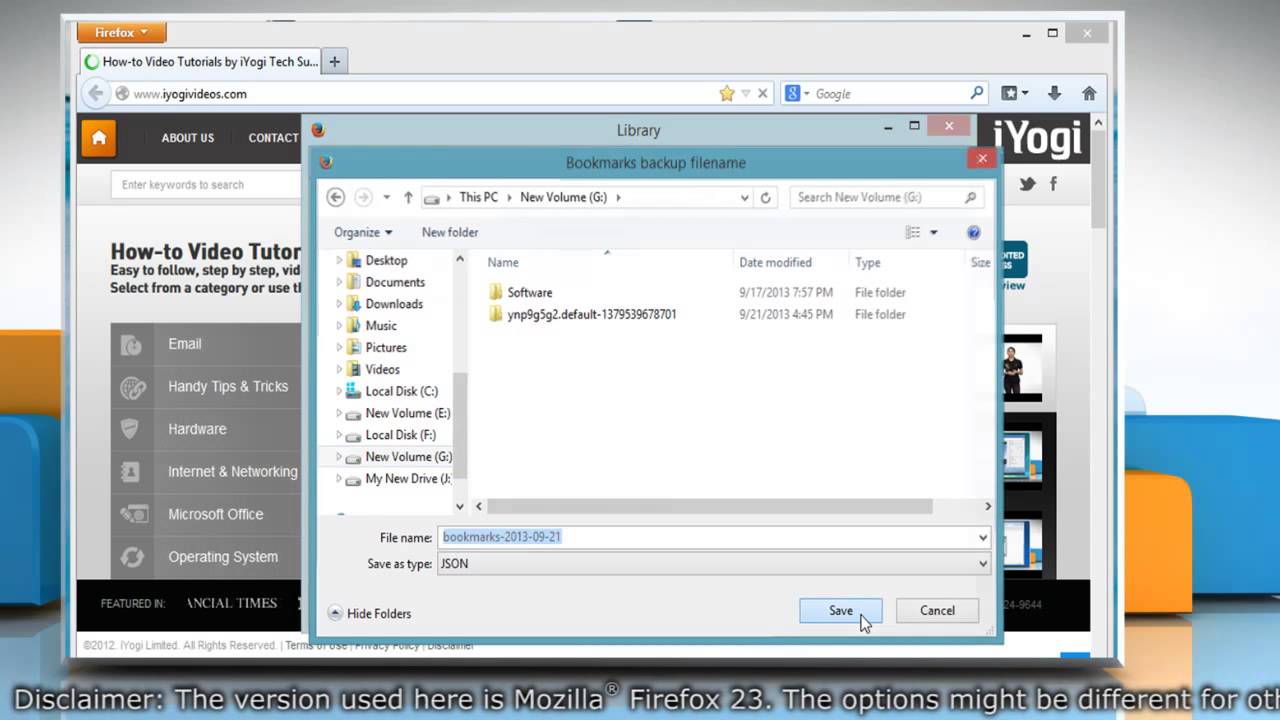Click the Software folder icon

click(495, 292)
